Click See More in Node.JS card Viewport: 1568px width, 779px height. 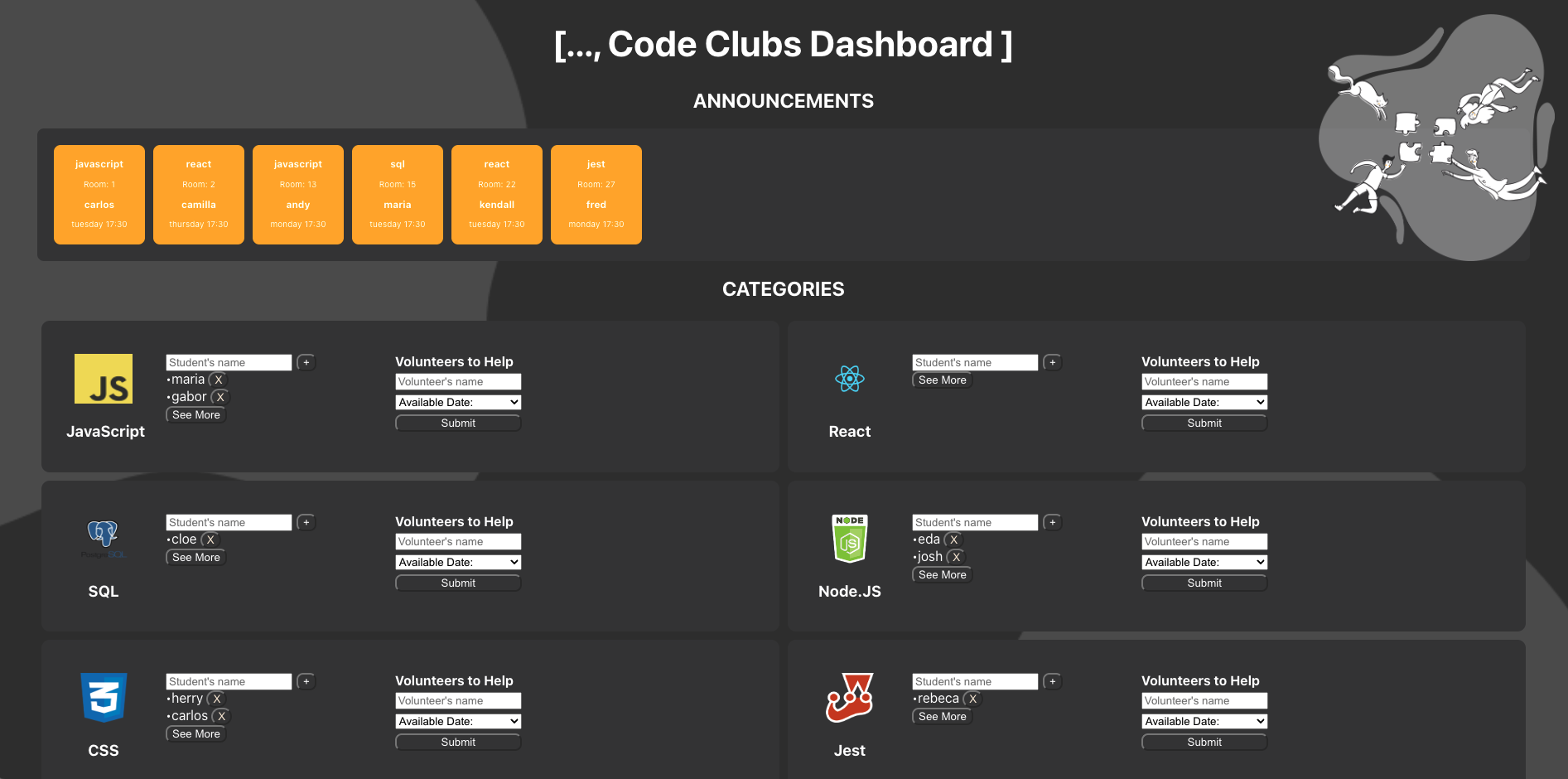pyautogui.click(x=943, y=574)
